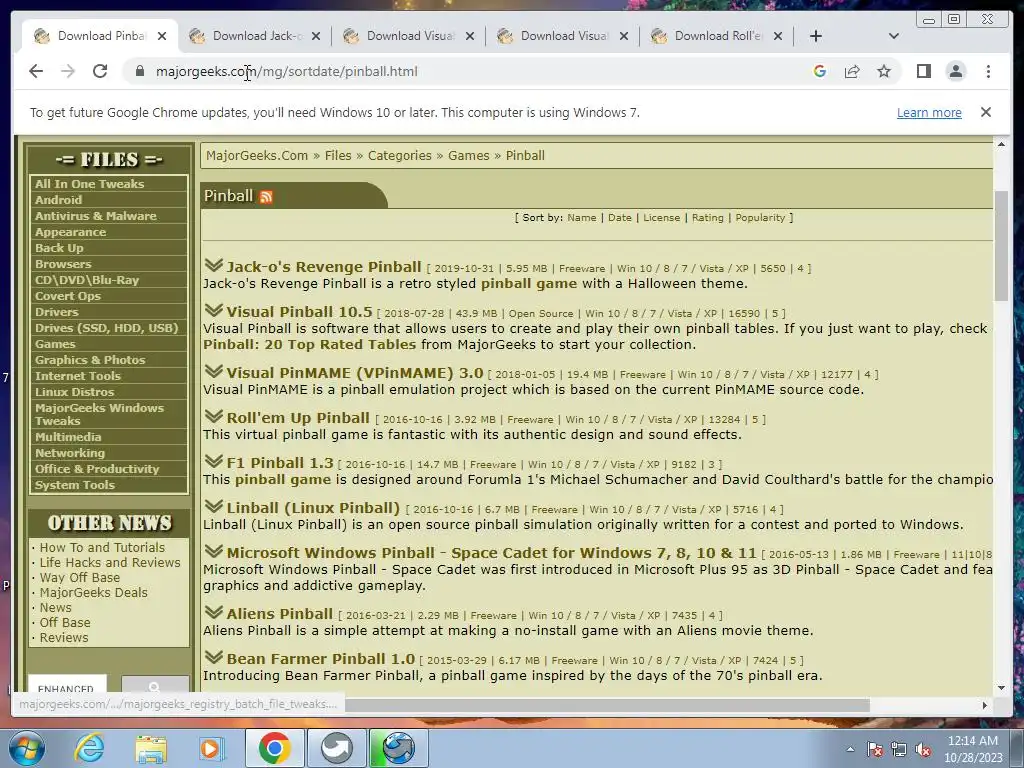Click the browser forward arrow
1024x768 pixels.
(x=68, y=71)
